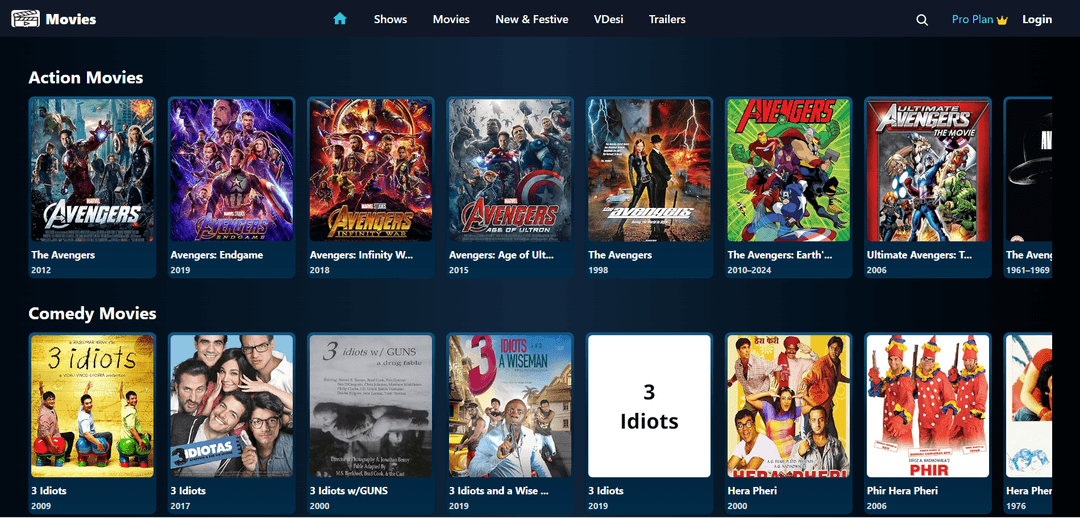1080x518 pixels.
Task: Open Avengers: Infinity War poster
Action: [371, 169]
